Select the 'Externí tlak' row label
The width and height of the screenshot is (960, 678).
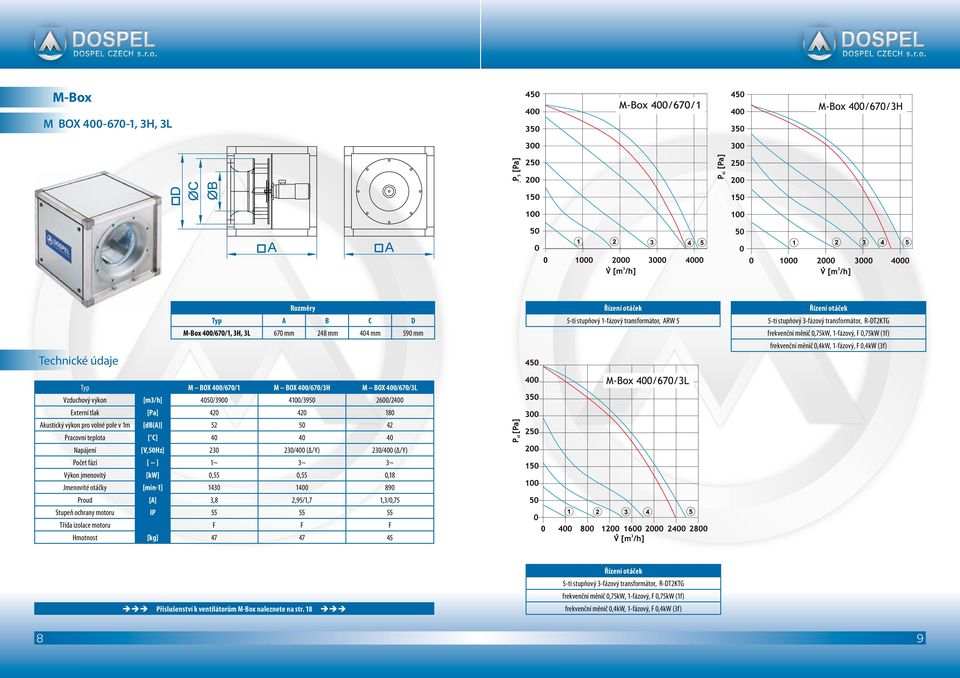click(84, 413)
